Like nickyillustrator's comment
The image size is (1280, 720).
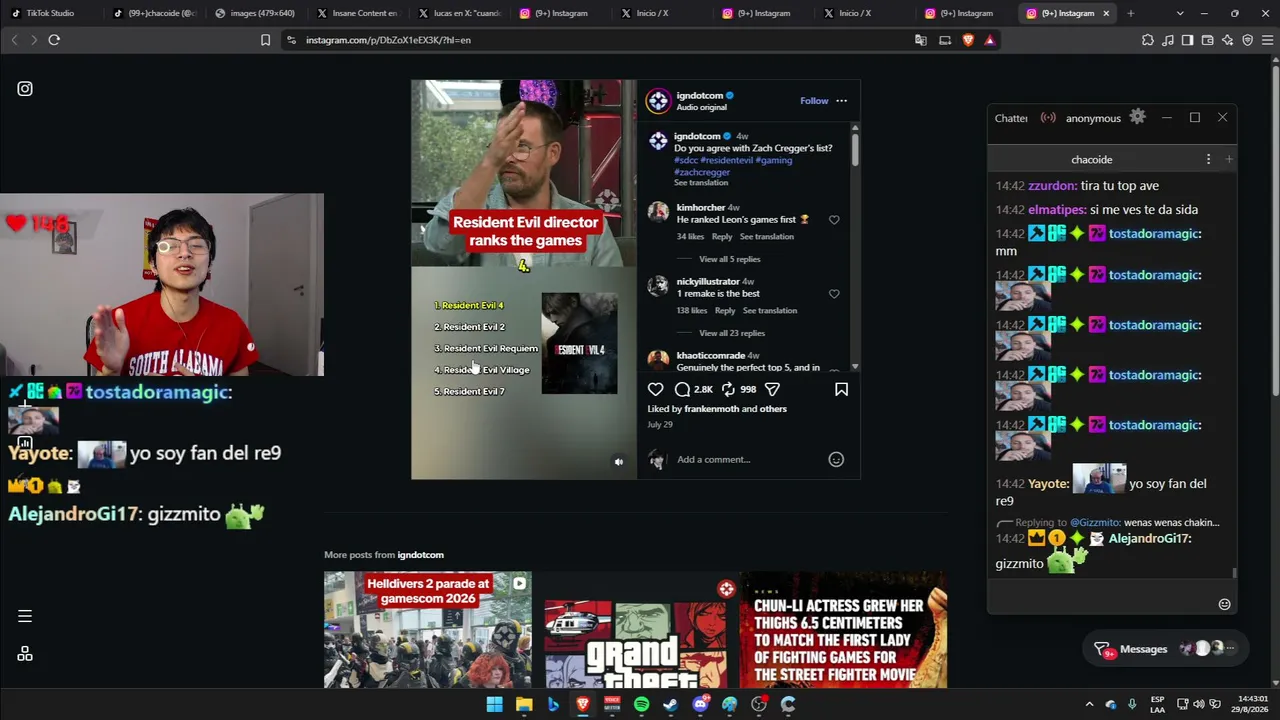pyautogui.click(x=834, y=294)
